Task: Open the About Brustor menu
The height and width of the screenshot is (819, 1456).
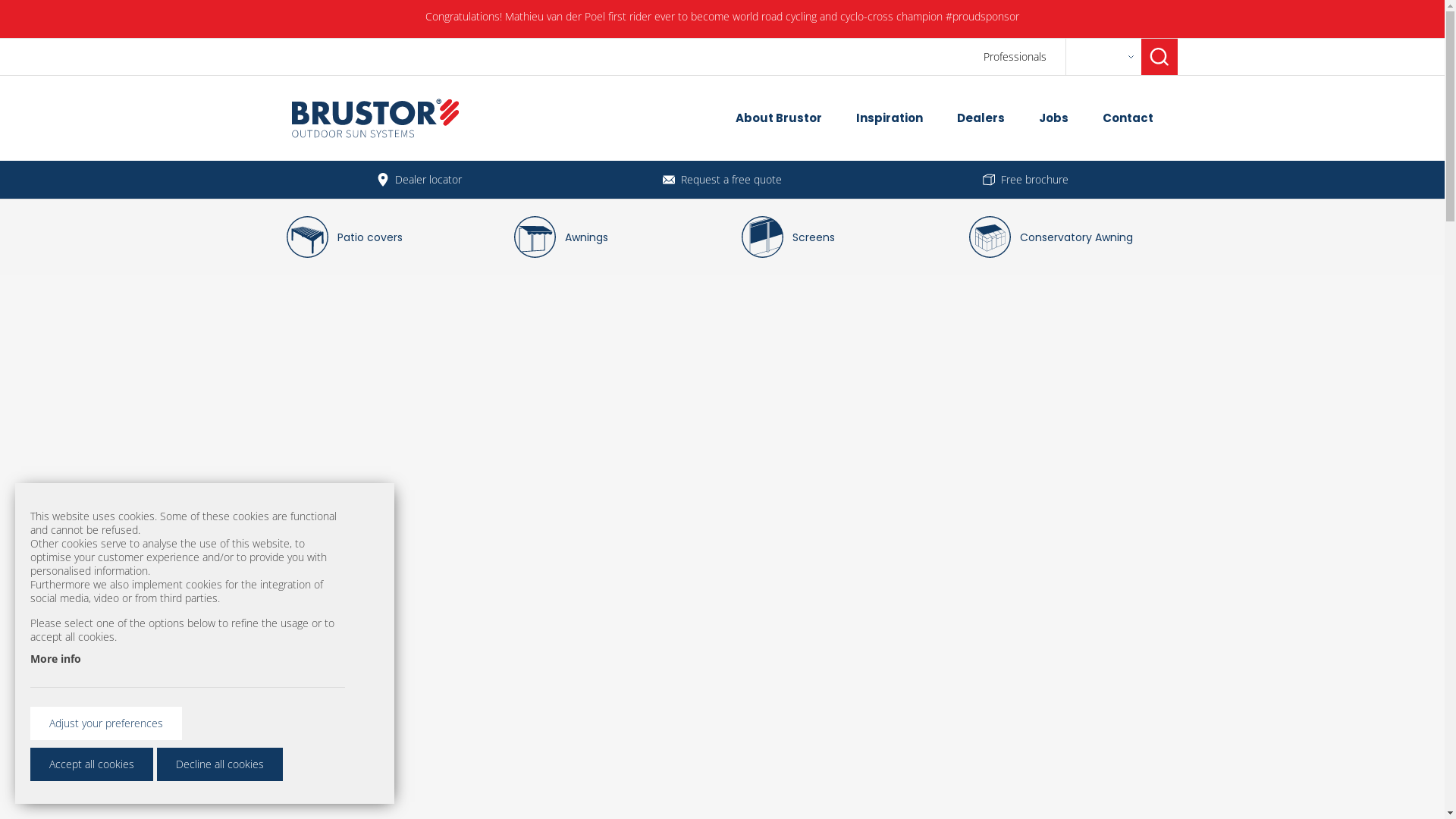Action: 778,118
